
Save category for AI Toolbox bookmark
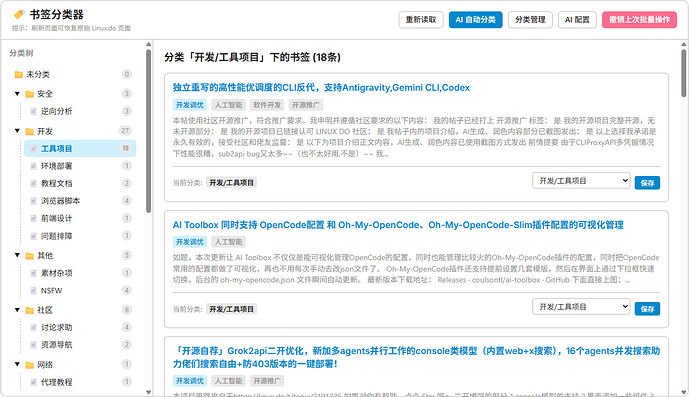coord(647,309)
